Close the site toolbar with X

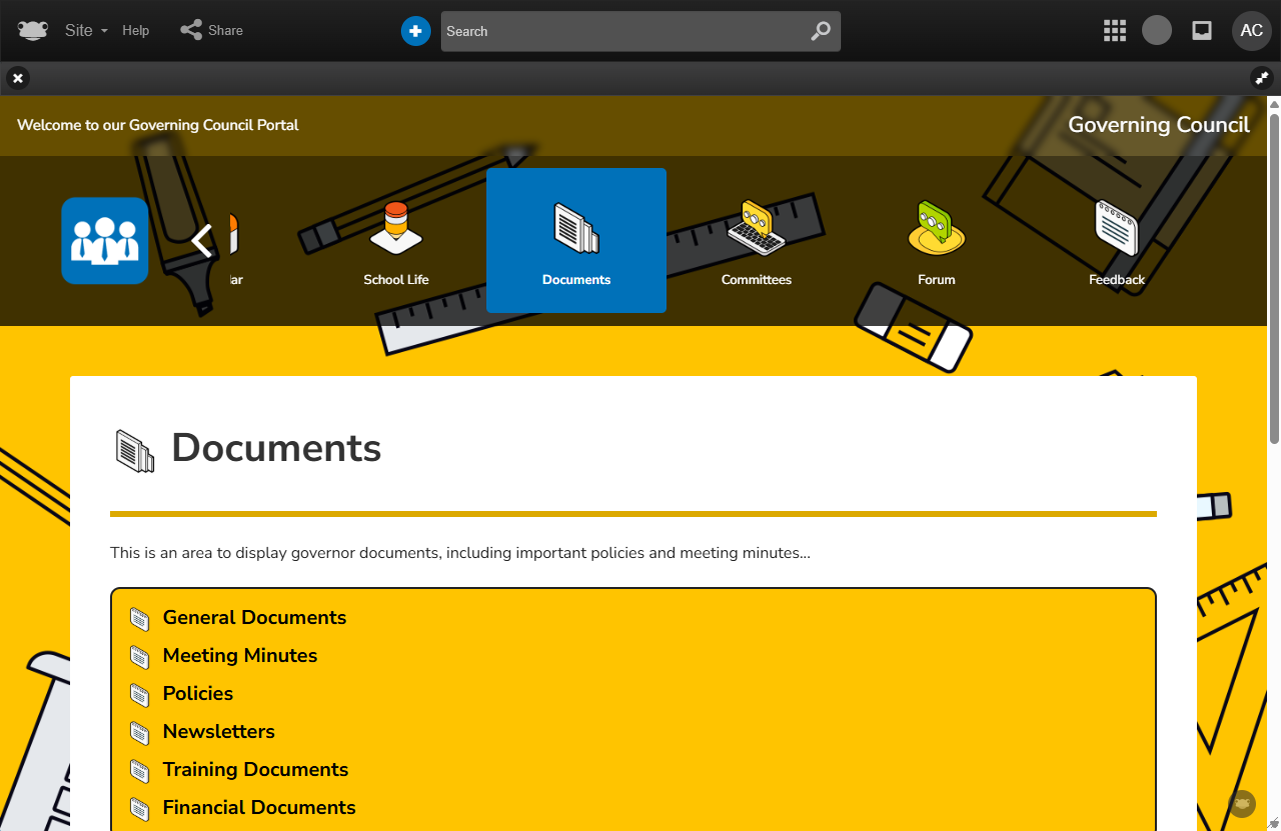click(18, 78)
